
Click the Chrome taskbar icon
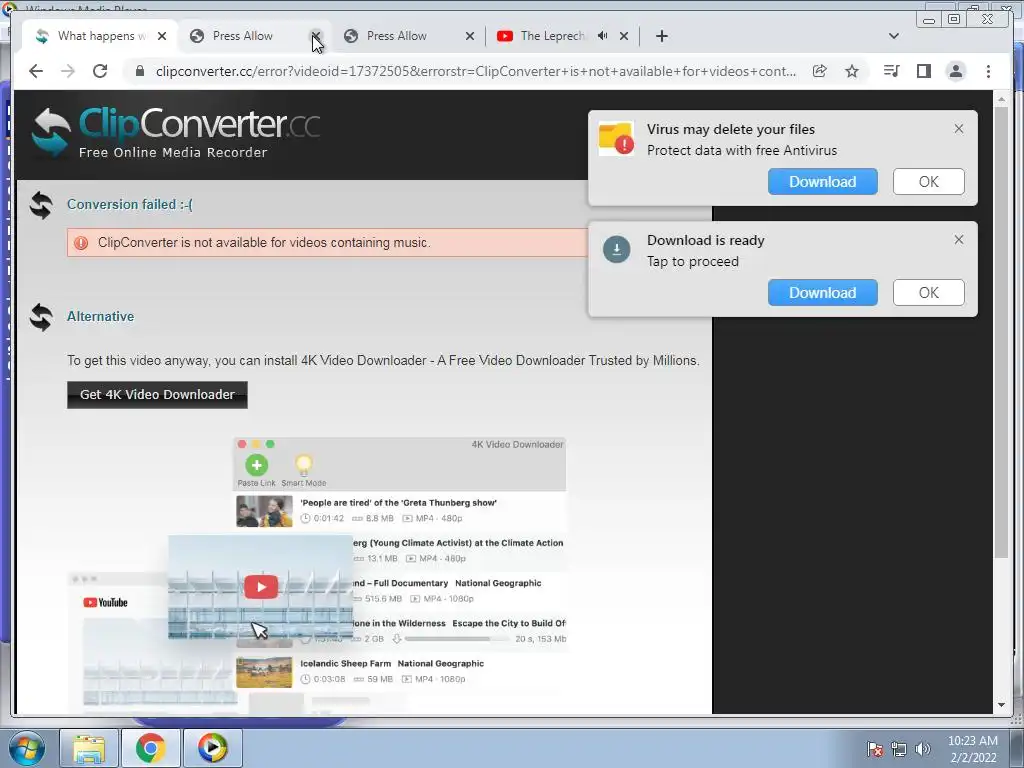click(x=150, y=748)
